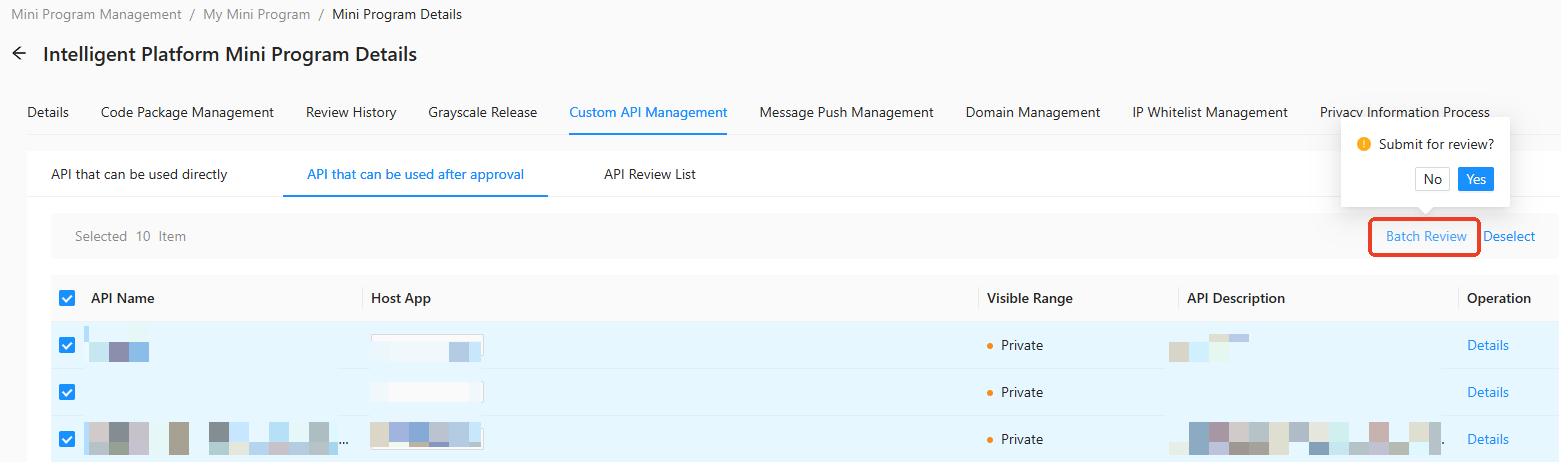Viewport: 1561px width, 462px height.
Task: Uncheck the second API row checkbox
Action: click(67, 392)
